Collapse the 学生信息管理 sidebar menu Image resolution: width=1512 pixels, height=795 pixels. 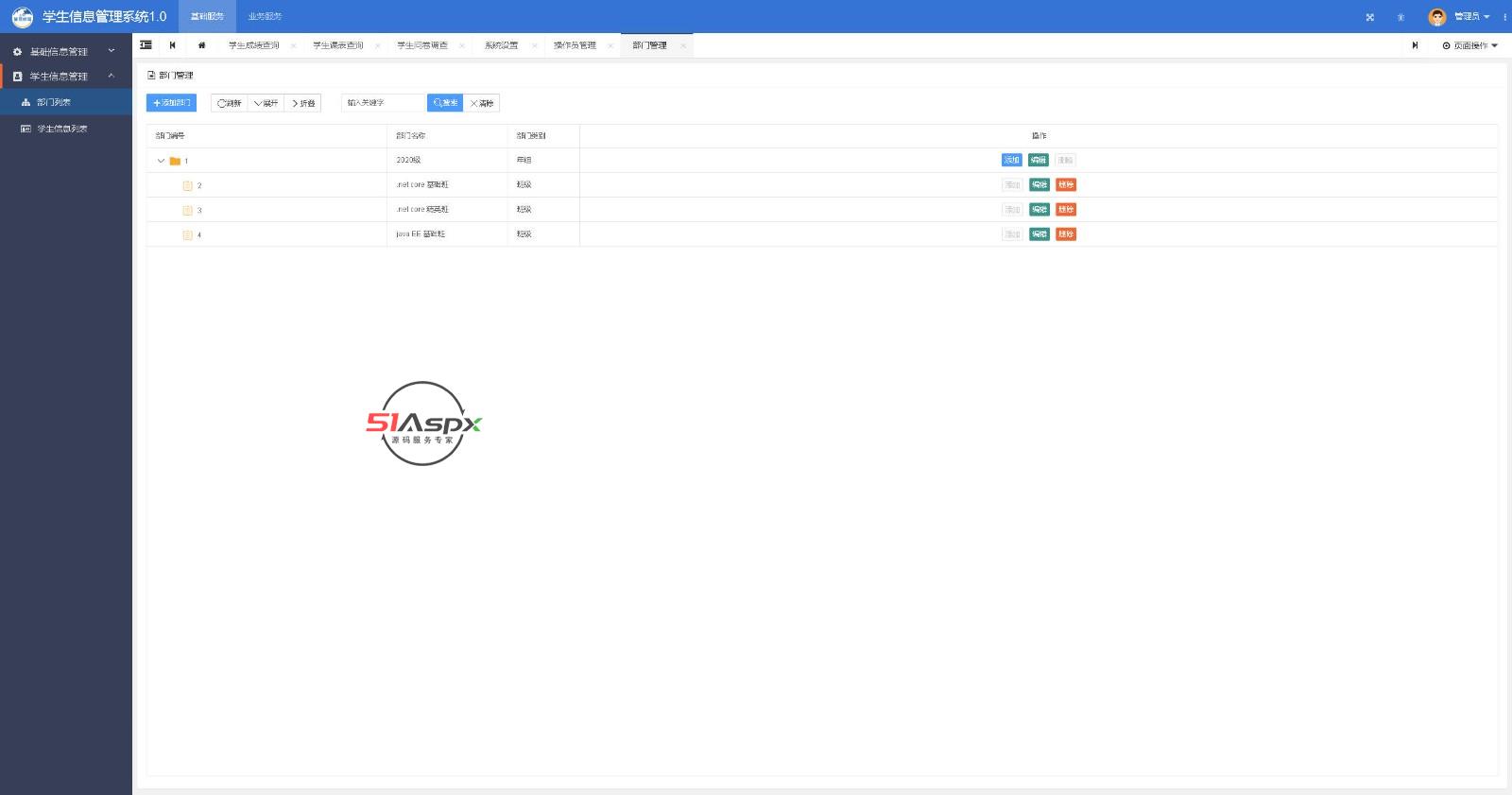pyautogui.click(x=66, y=76)
